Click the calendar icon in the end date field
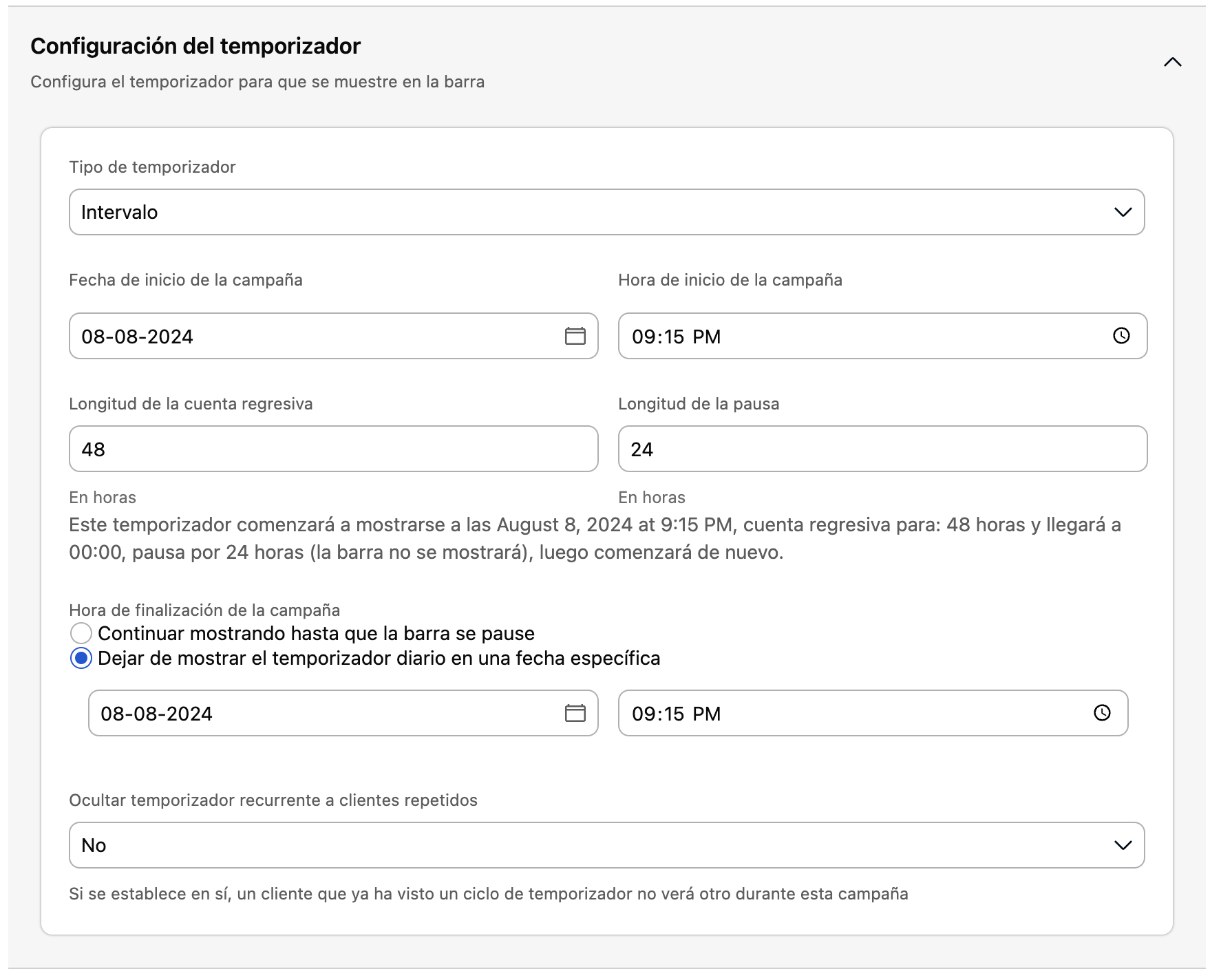Image resolution: width=1221 pixels, height=980 pixels. 576,714
